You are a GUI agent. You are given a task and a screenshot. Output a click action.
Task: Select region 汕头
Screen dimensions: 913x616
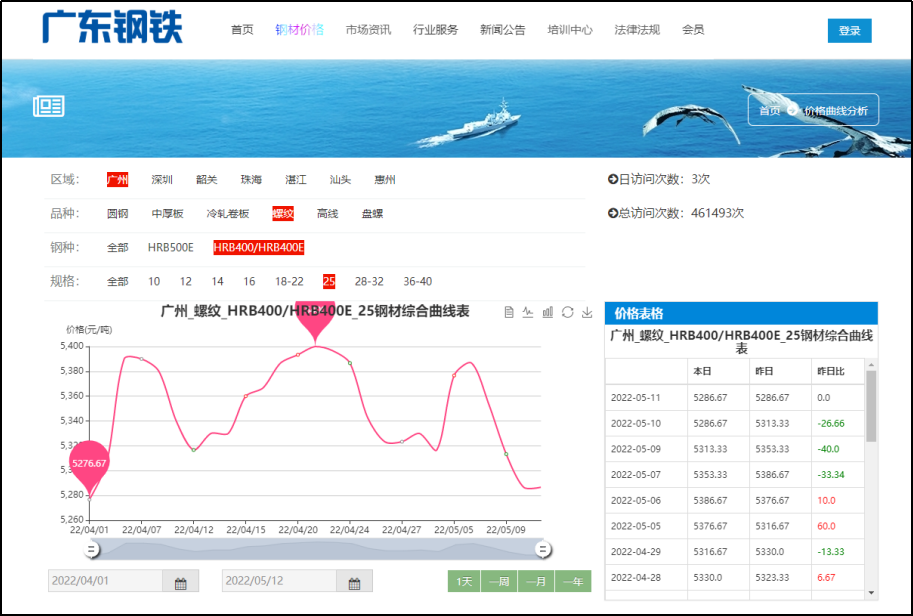(x=340, y=179)
